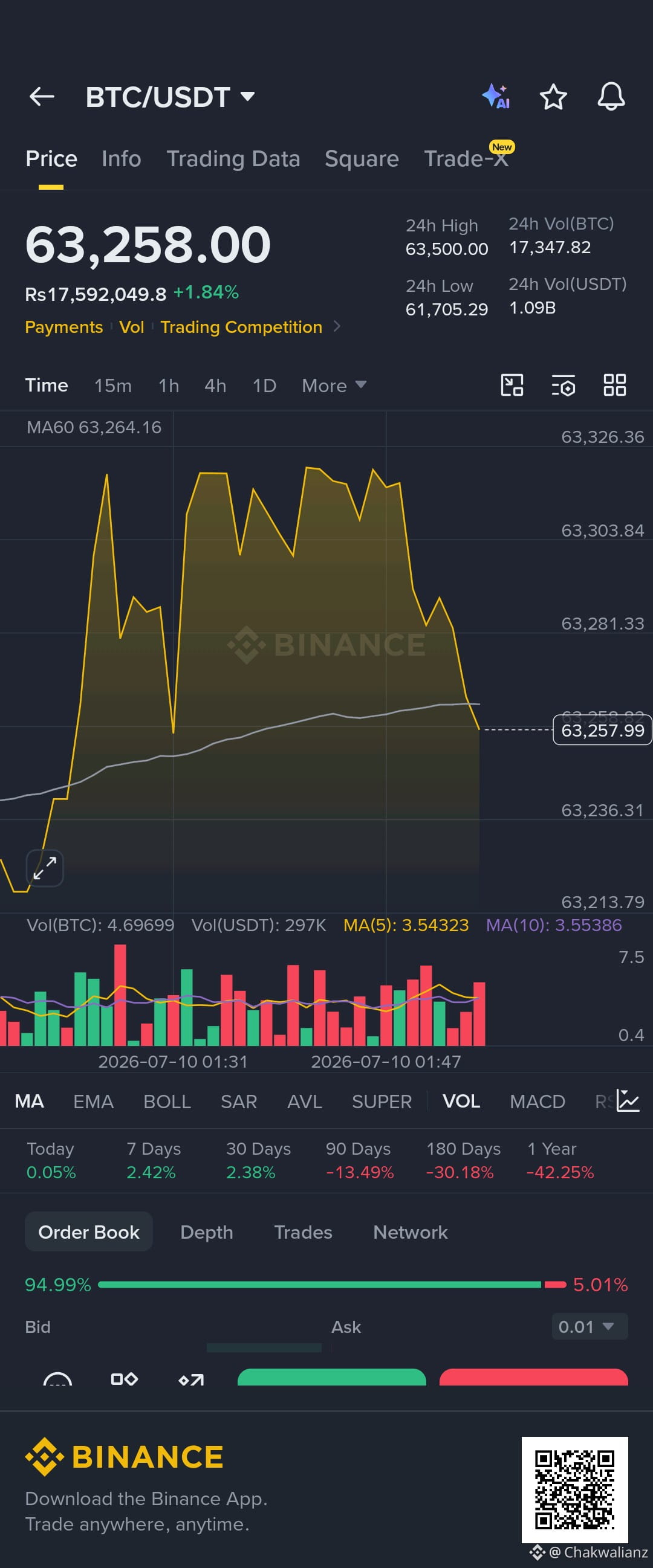The width and height of the screenshot is (653, 1568).
Task: Tap the 7 Days 2.42% performance
Action: 154,1160
